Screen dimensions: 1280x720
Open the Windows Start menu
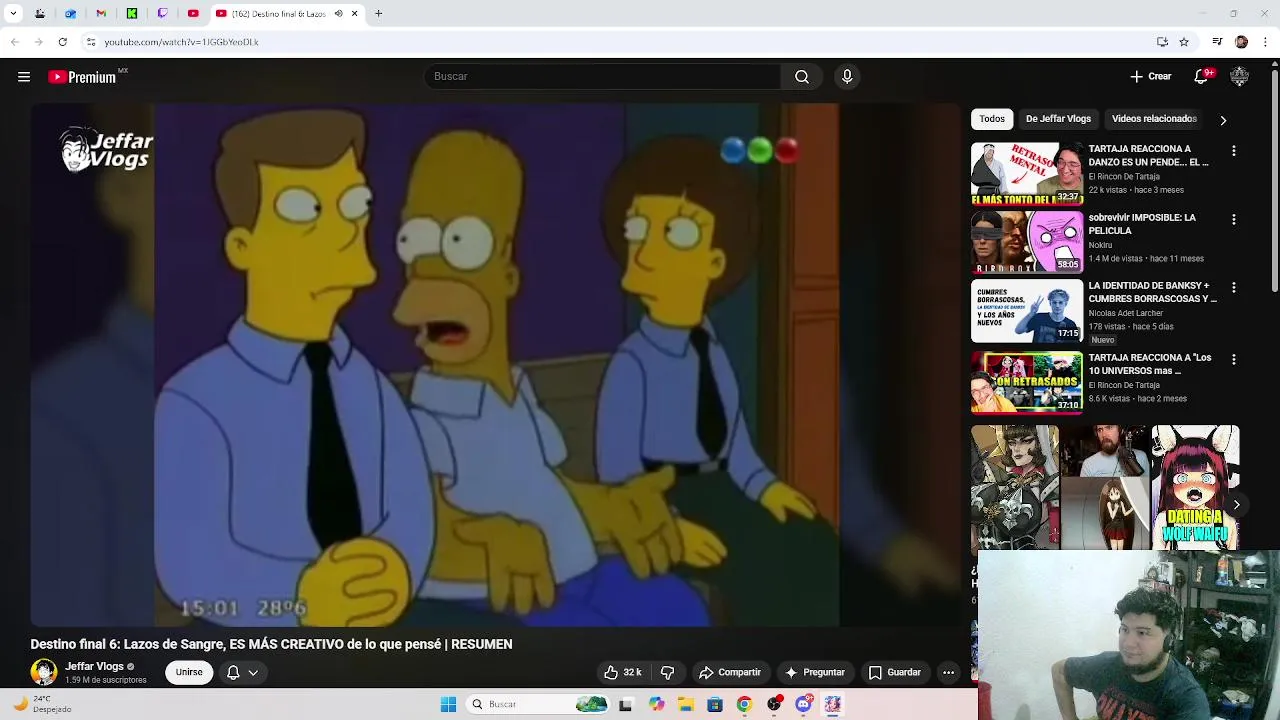[x=448, y=705]
